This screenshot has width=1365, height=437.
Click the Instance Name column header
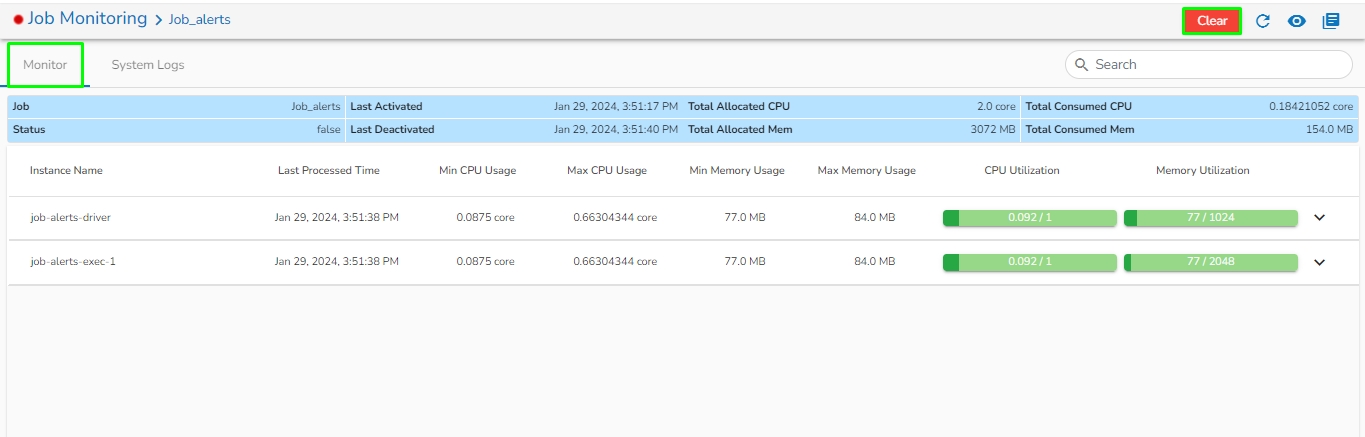(x=66, y=170)
